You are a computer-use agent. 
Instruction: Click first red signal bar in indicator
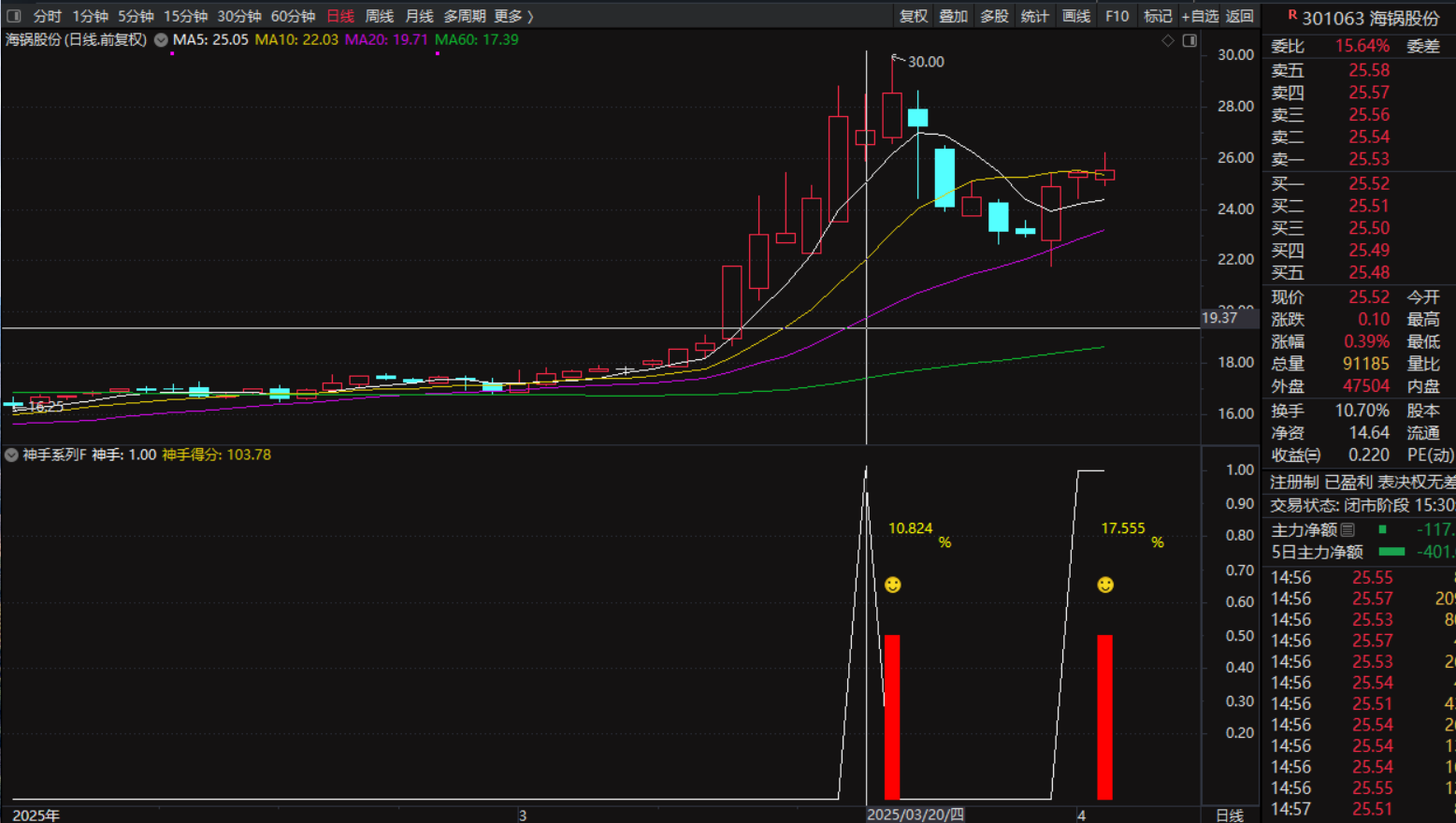(x=892, y=716)
